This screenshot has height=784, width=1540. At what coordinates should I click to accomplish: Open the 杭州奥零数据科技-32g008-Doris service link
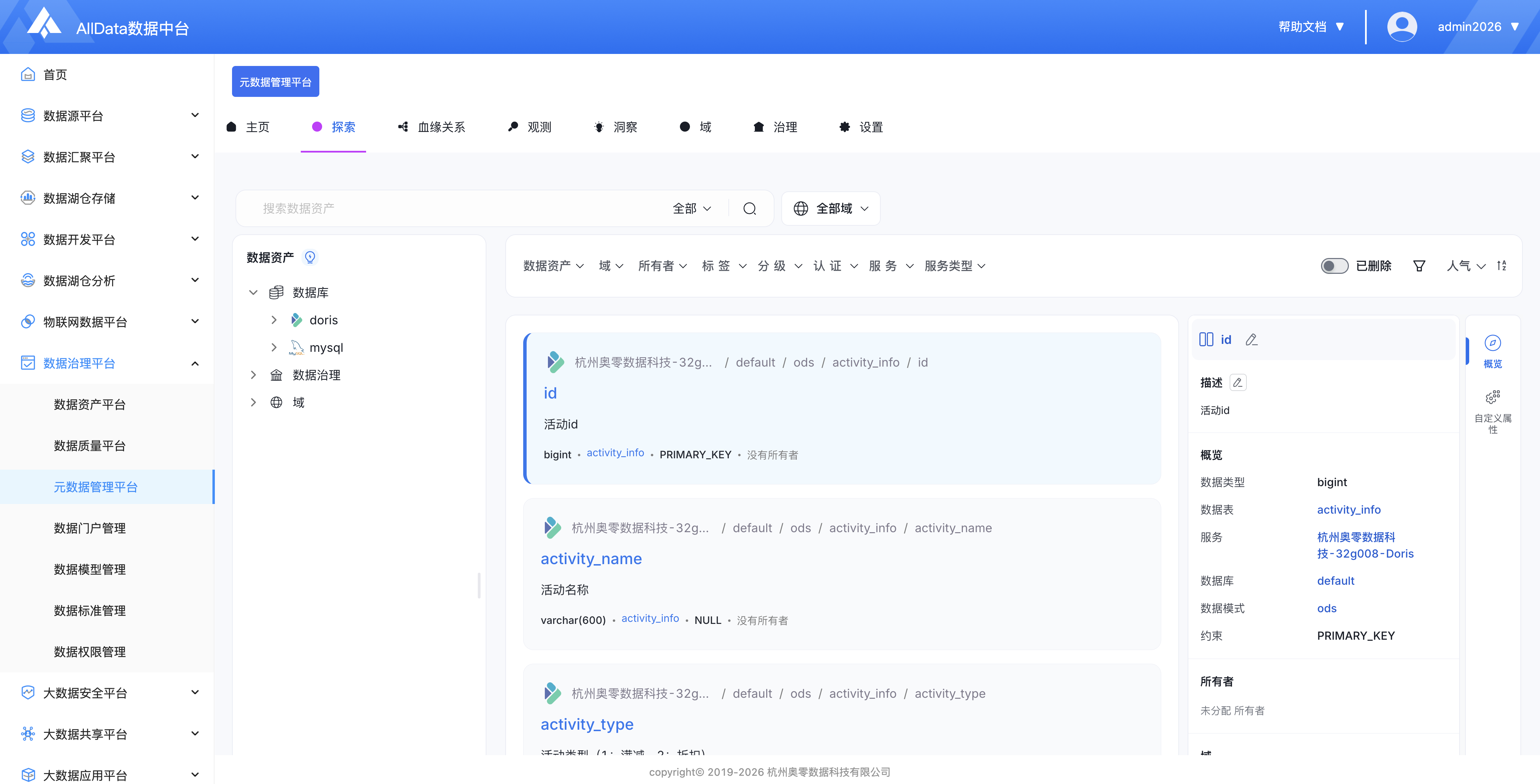[1365, 545]
